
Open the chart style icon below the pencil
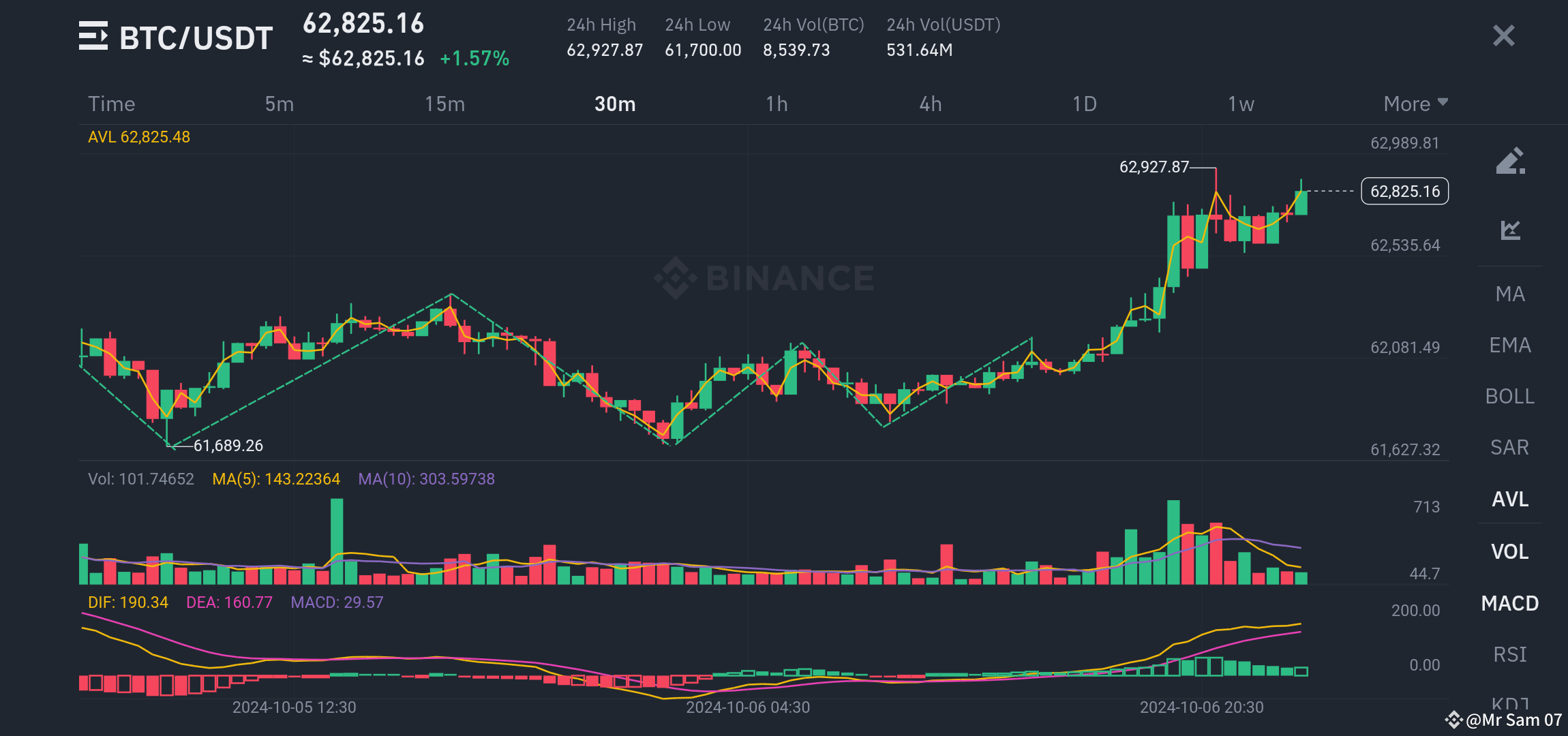(1510, 230)
